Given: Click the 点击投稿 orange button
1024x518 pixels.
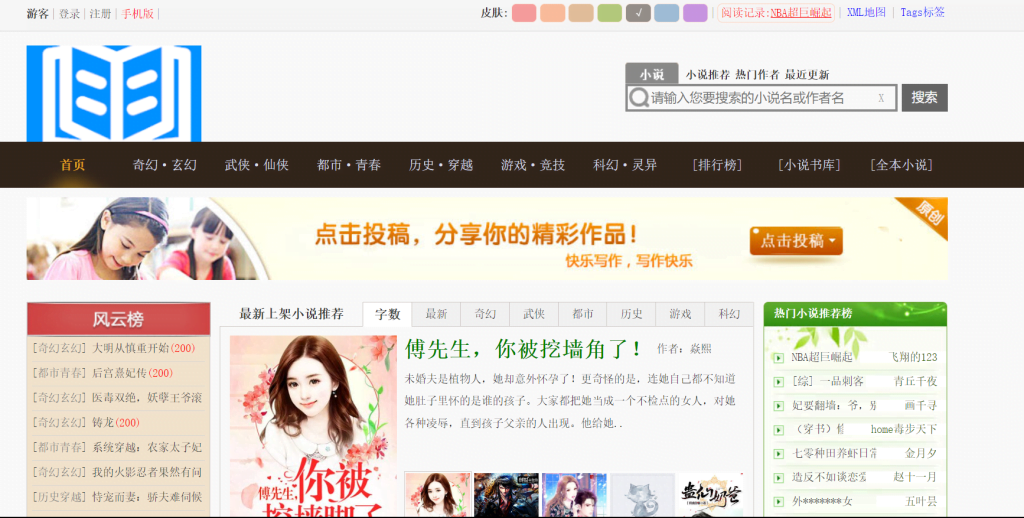Looking at the screenshot, I should tap(796, 241).
